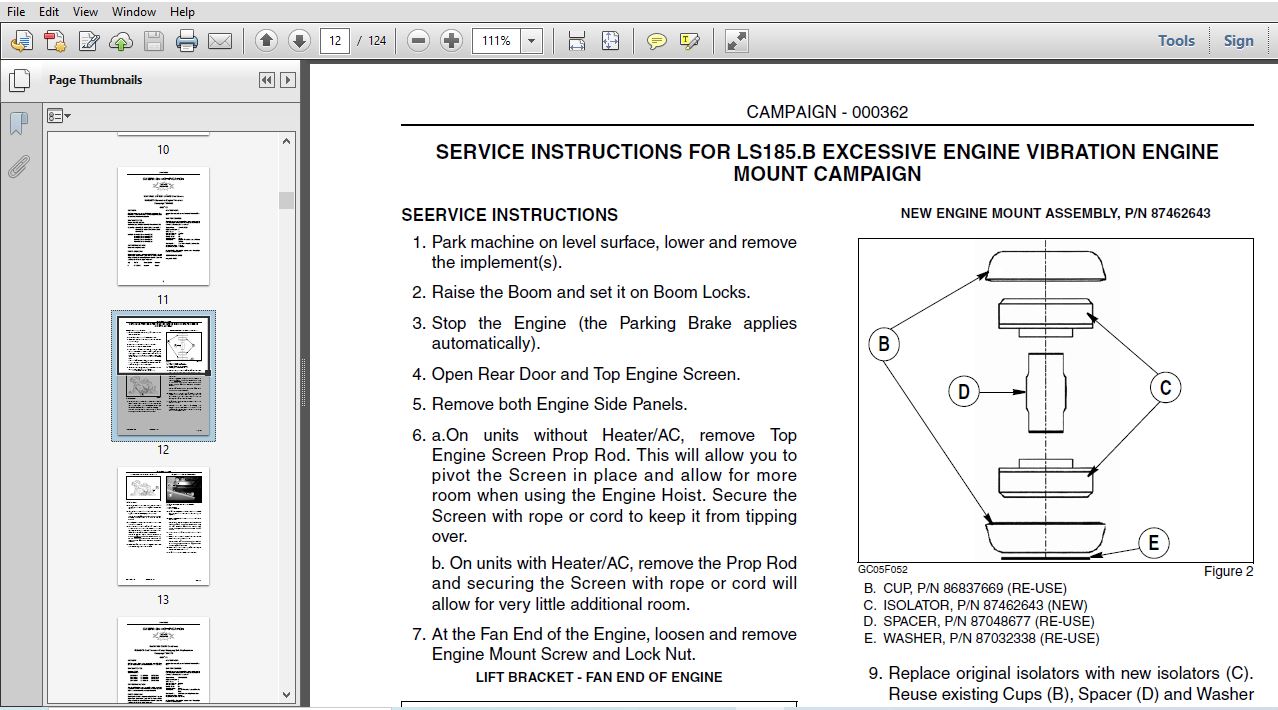Click 'CAMPAIGN - 000362' header text
Viewport: 1278px width, 710px height.
tap(827, 112)
